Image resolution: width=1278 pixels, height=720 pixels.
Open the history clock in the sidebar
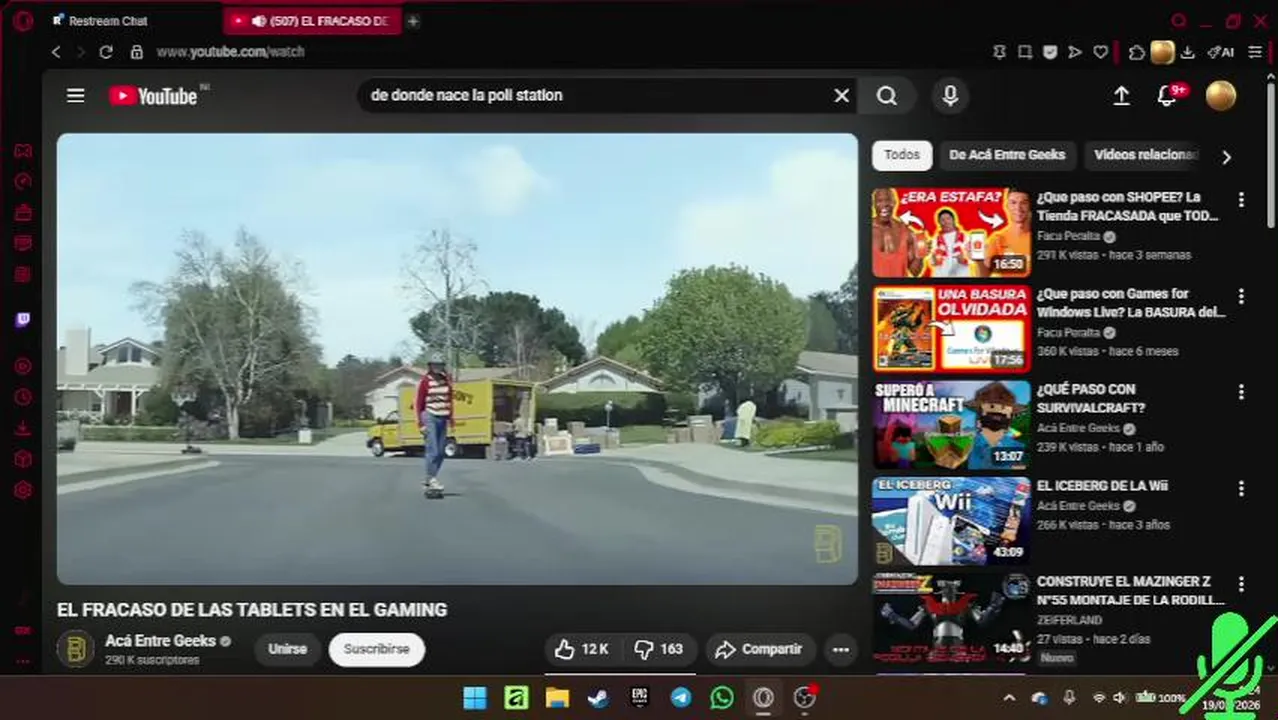click(22, 397)
